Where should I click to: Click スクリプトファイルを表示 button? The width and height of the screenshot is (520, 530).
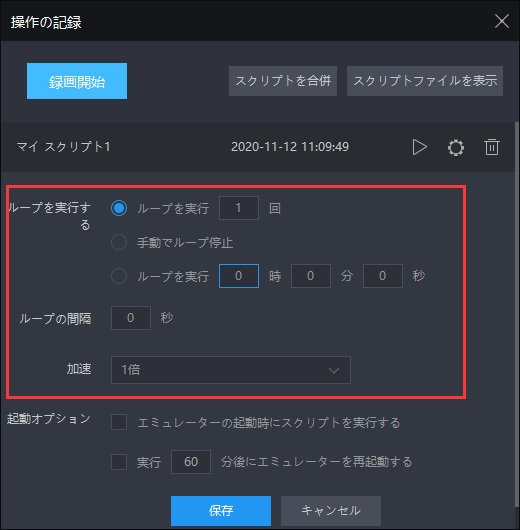tap(425, 81)
